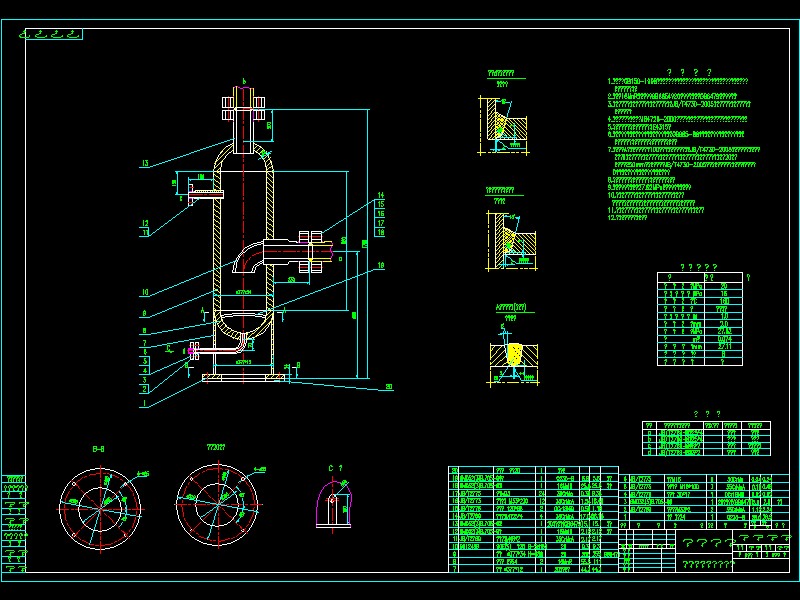800x600 pixels.
Task: Select the first surface-roughness symbol at top-left
Action: tap(24, 33)
